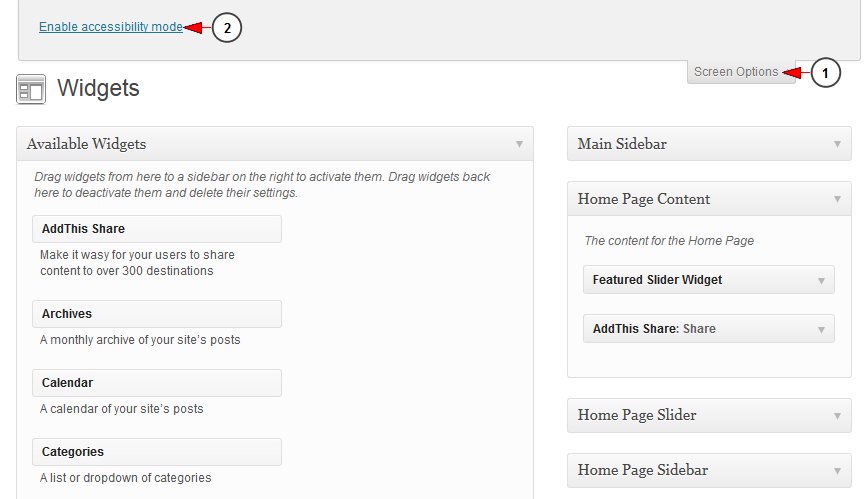This screenshot has height=499, width=865.
Task: Click the Home Page Sidebar title
Action: pyautogui.click(x=643, y=470)
